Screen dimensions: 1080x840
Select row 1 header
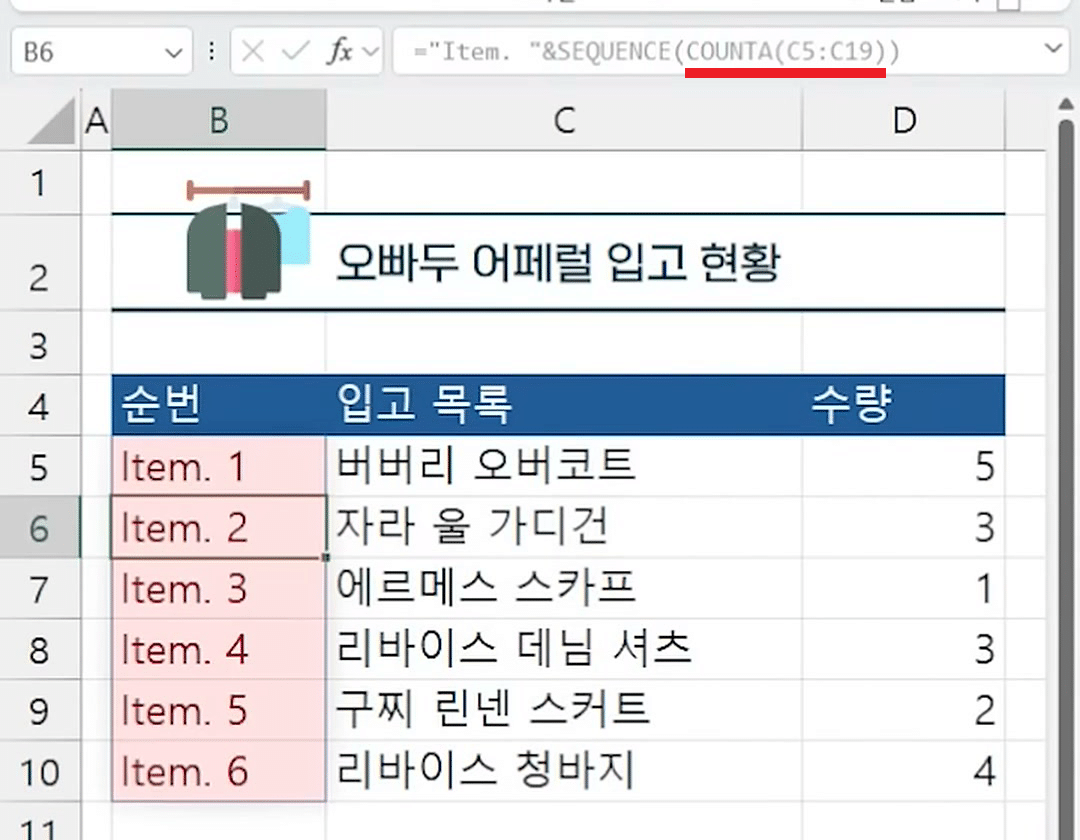click(x=40, y=183)
